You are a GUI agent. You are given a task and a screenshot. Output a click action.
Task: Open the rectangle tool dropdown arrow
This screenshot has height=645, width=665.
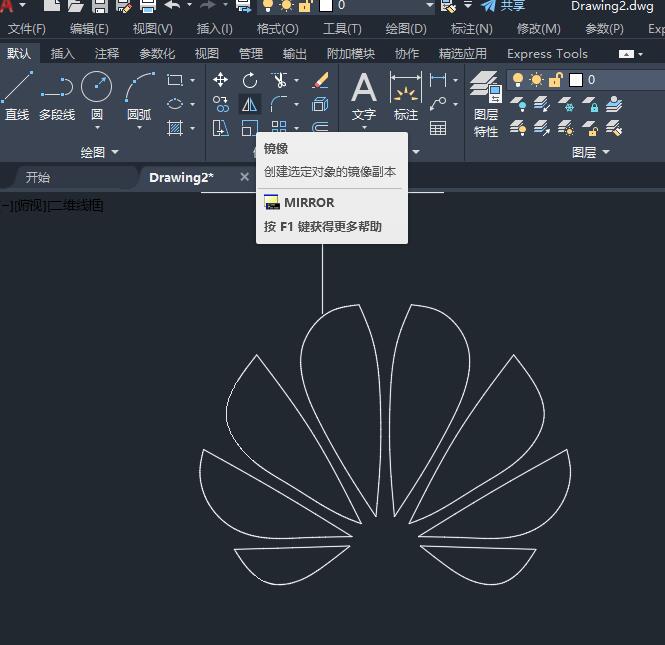tap(193, 80)
